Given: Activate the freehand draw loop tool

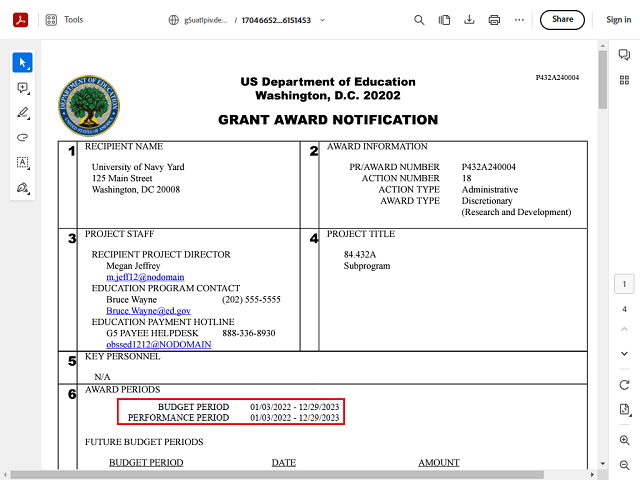Looking at the screenshot, I should pyautogui.click(x=23, y=137).
